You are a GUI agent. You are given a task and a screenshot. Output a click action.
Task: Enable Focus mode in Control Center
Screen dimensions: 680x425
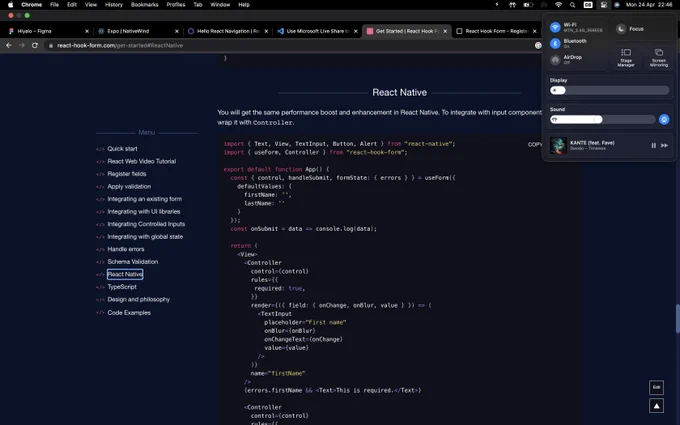(621, 29)
